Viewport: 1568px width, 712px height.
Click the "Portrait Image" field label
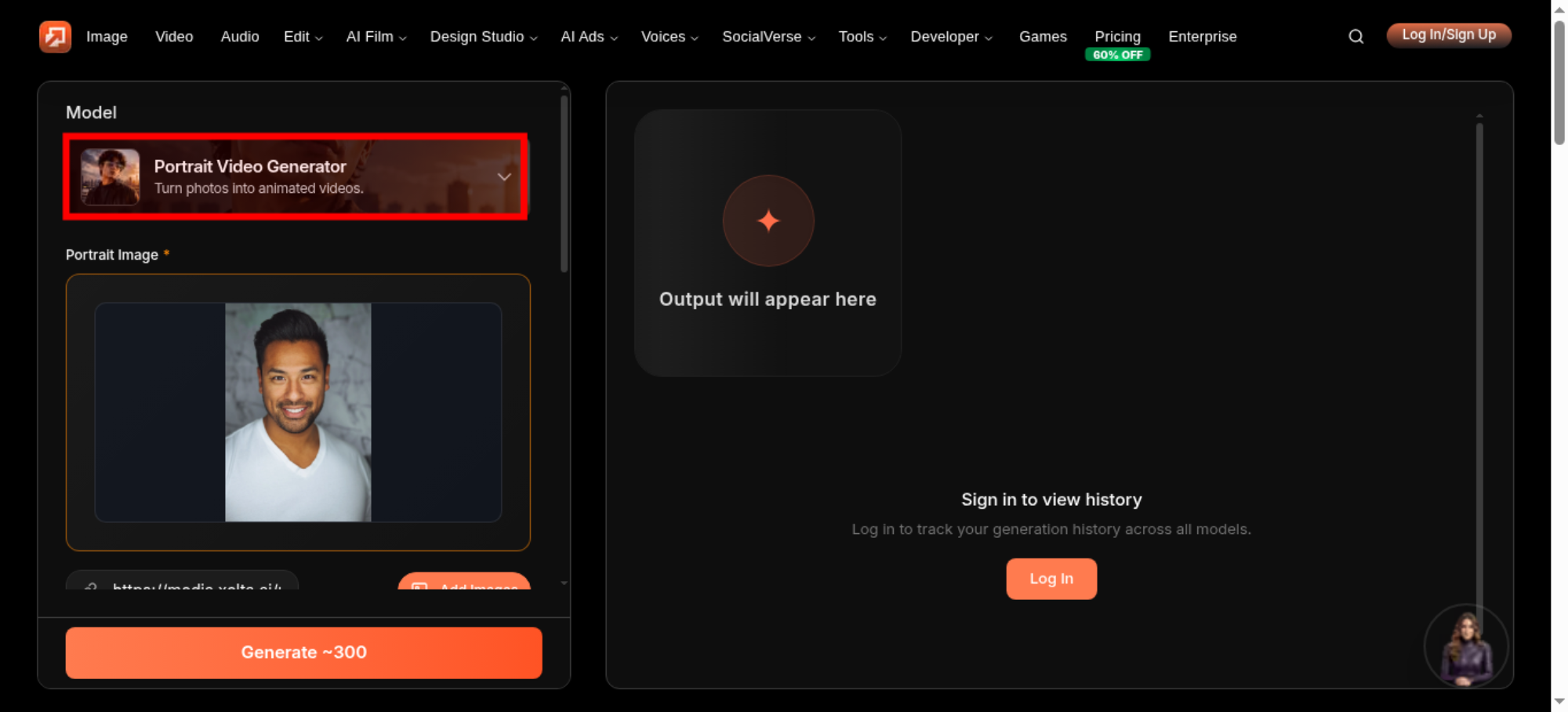[x=112, y=255]
